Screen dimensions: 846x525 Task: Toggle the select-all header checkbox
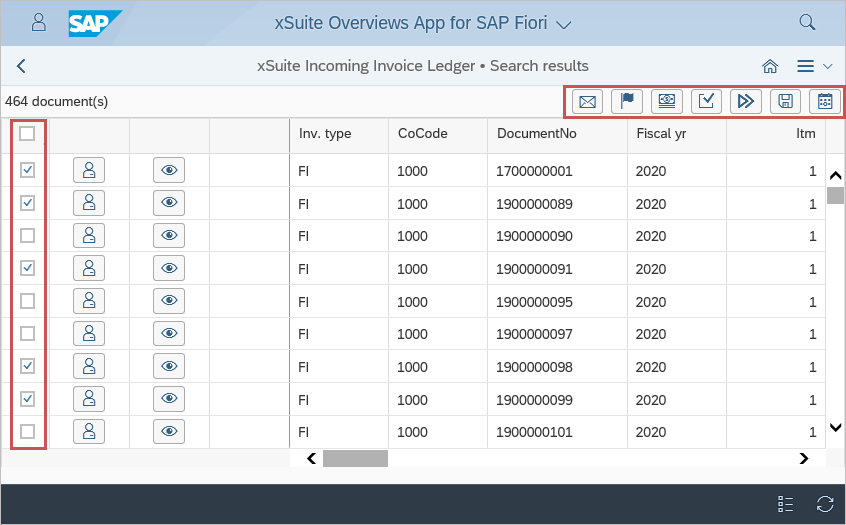pos(27,133)
